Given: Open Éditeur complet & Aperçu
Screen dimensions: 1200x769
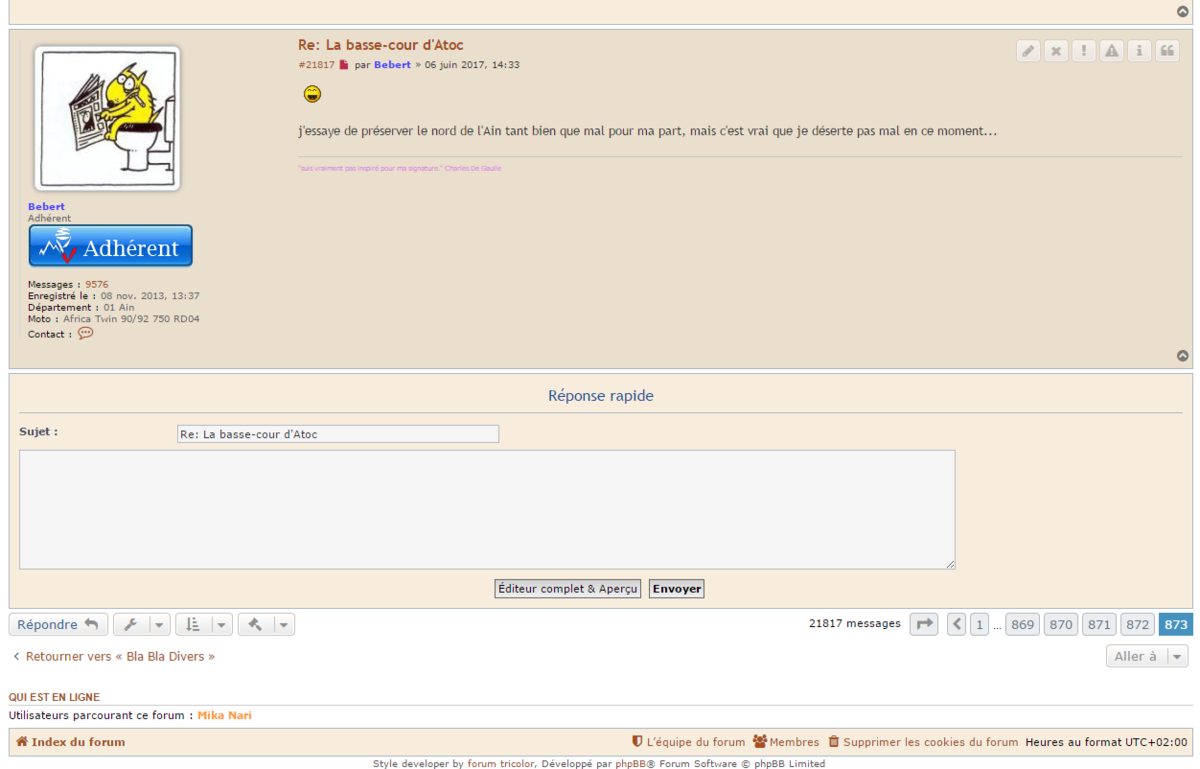Looking at the screenshot, I should click(567, 588).
